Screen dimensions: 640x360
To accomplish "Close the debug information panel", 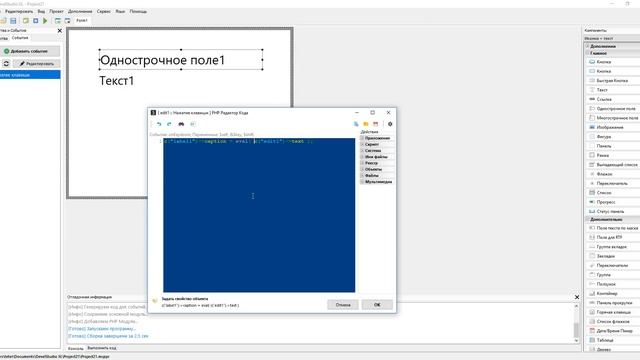I will (x=577, y=297).
